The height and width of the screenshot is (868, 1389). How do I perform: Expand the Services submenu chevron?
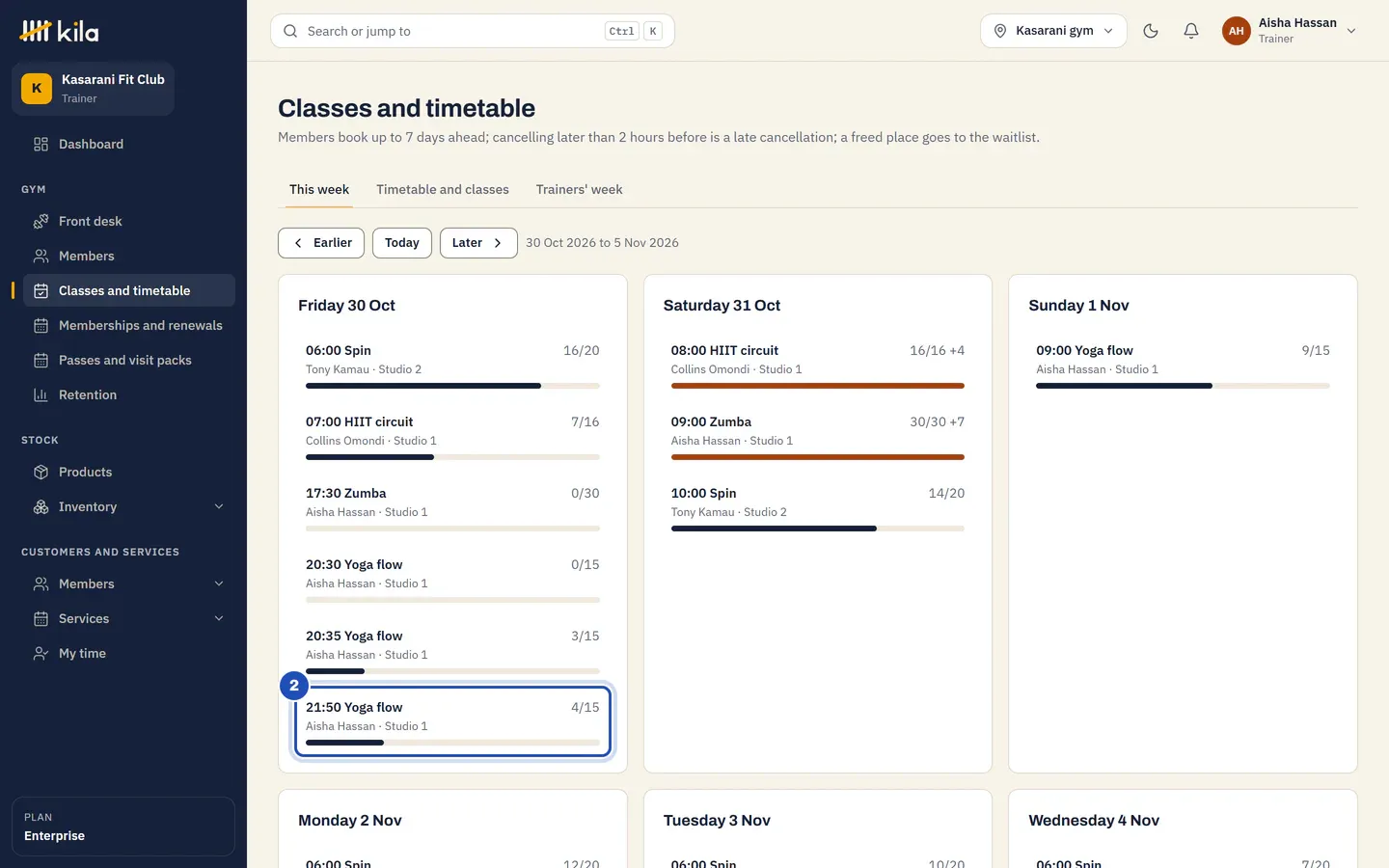click(x=219, y=619)
